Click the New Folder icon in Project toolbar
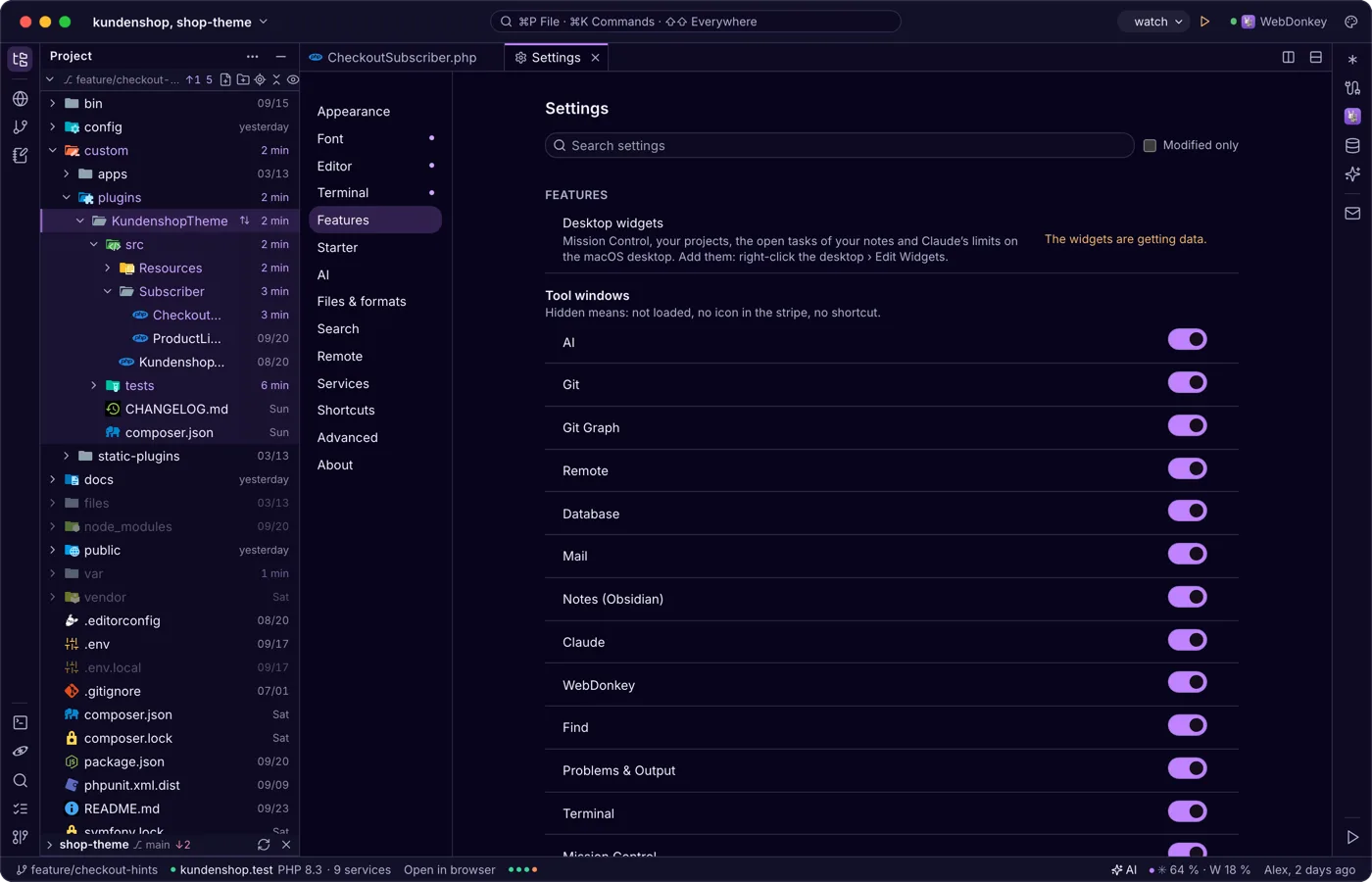 (243, 79)
